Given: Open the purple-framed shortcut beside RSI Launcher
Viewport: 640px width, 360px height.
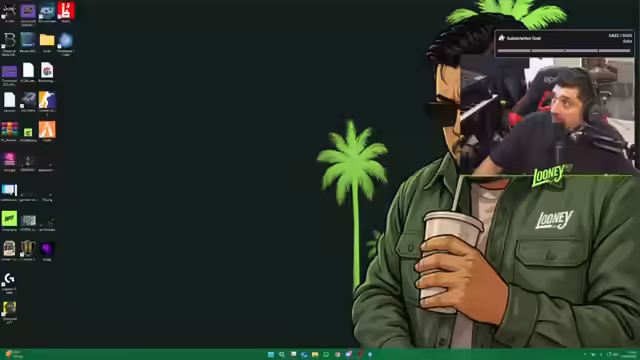Looking at the screenshot, I should coord(28,11).
